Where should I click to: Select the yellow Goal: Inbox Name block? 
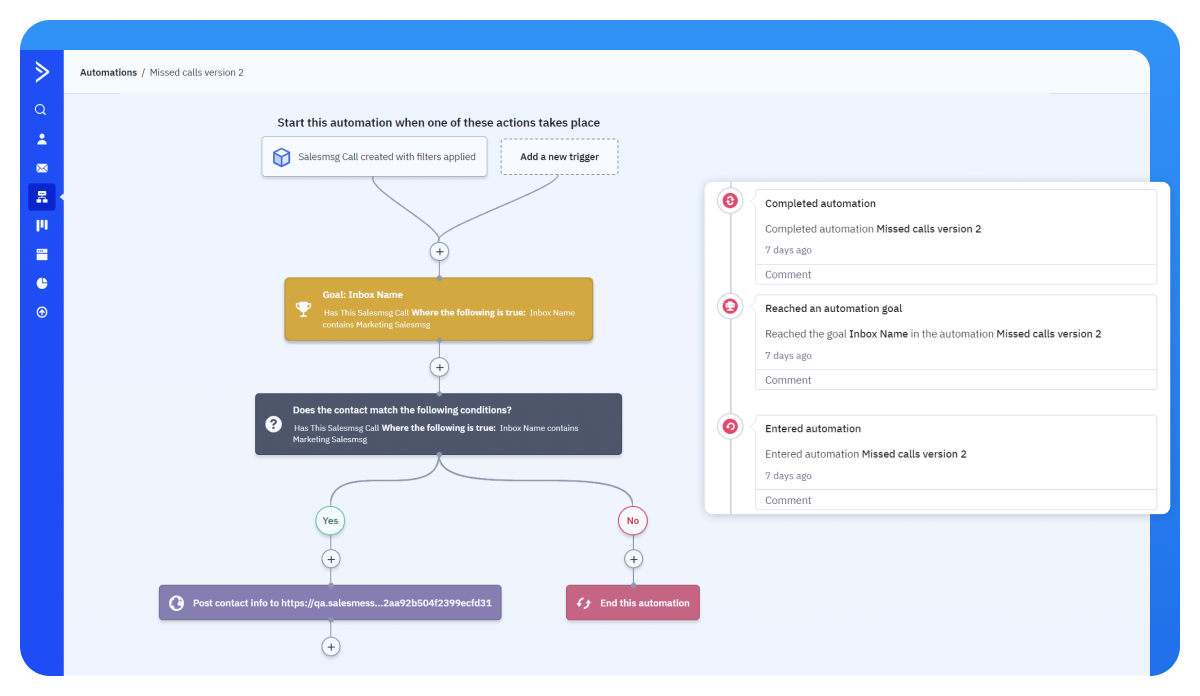(x=439, y=309)
